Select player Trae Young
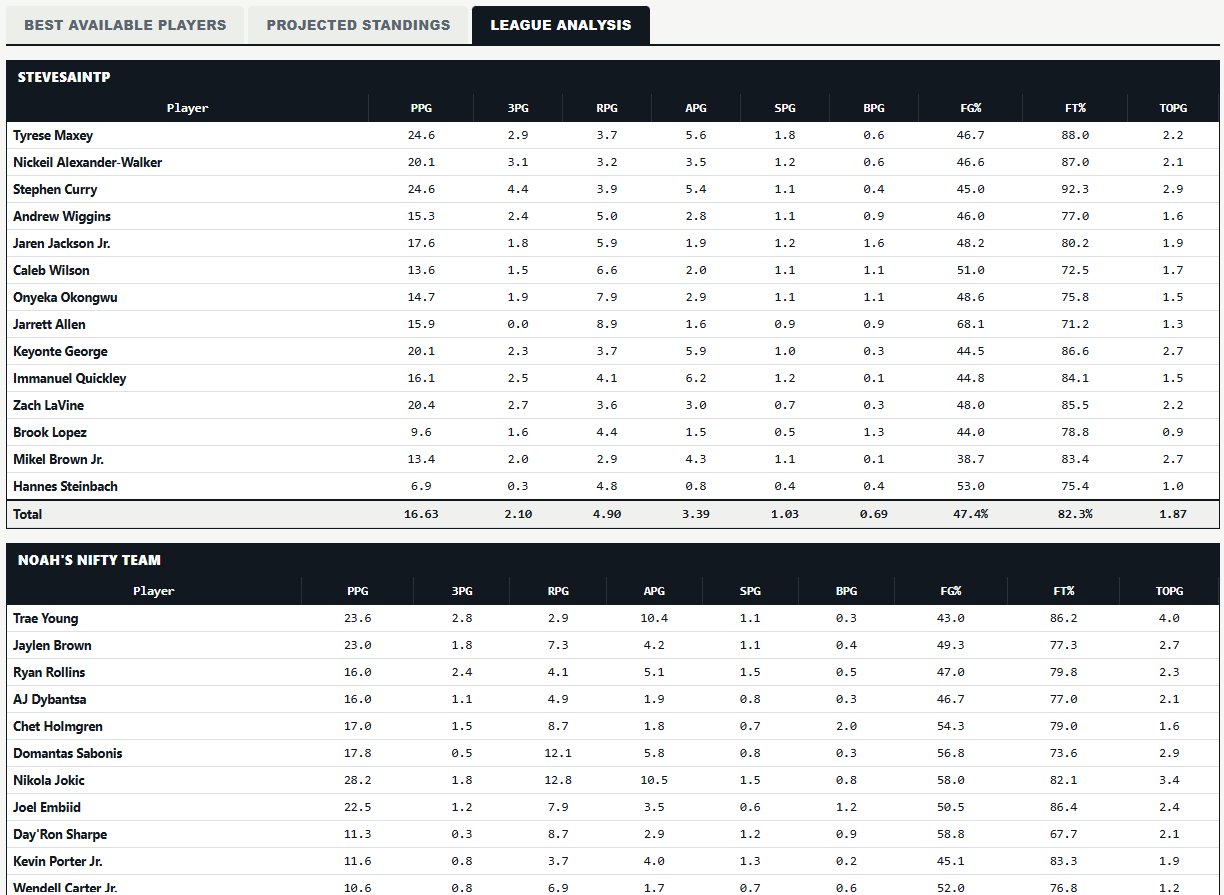Screen dimensions: 1224x895 click(x=46, y=618)
